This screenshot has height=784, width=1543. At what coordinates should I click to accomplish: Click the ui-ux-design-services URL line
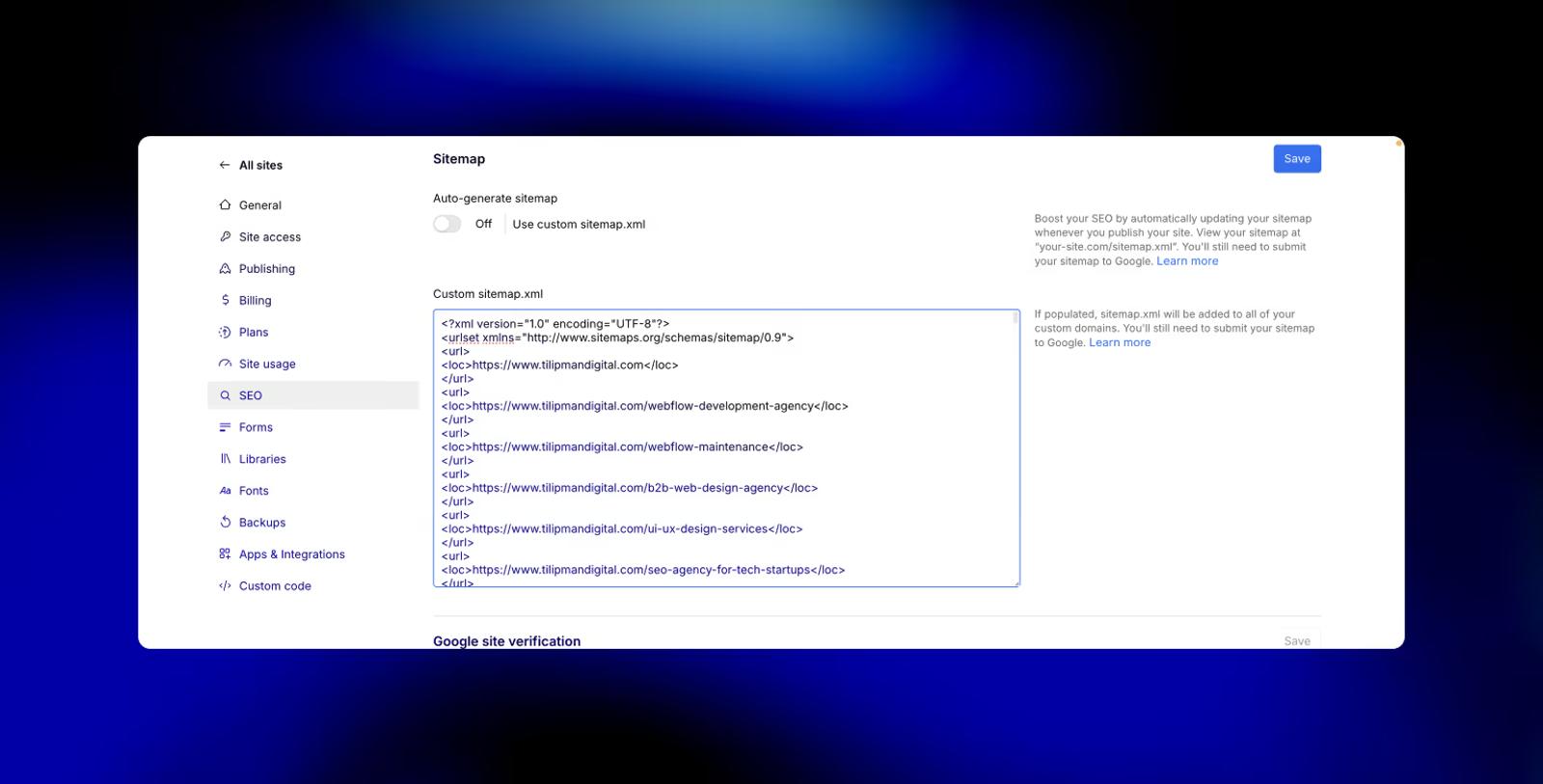[x=622, y=528]
